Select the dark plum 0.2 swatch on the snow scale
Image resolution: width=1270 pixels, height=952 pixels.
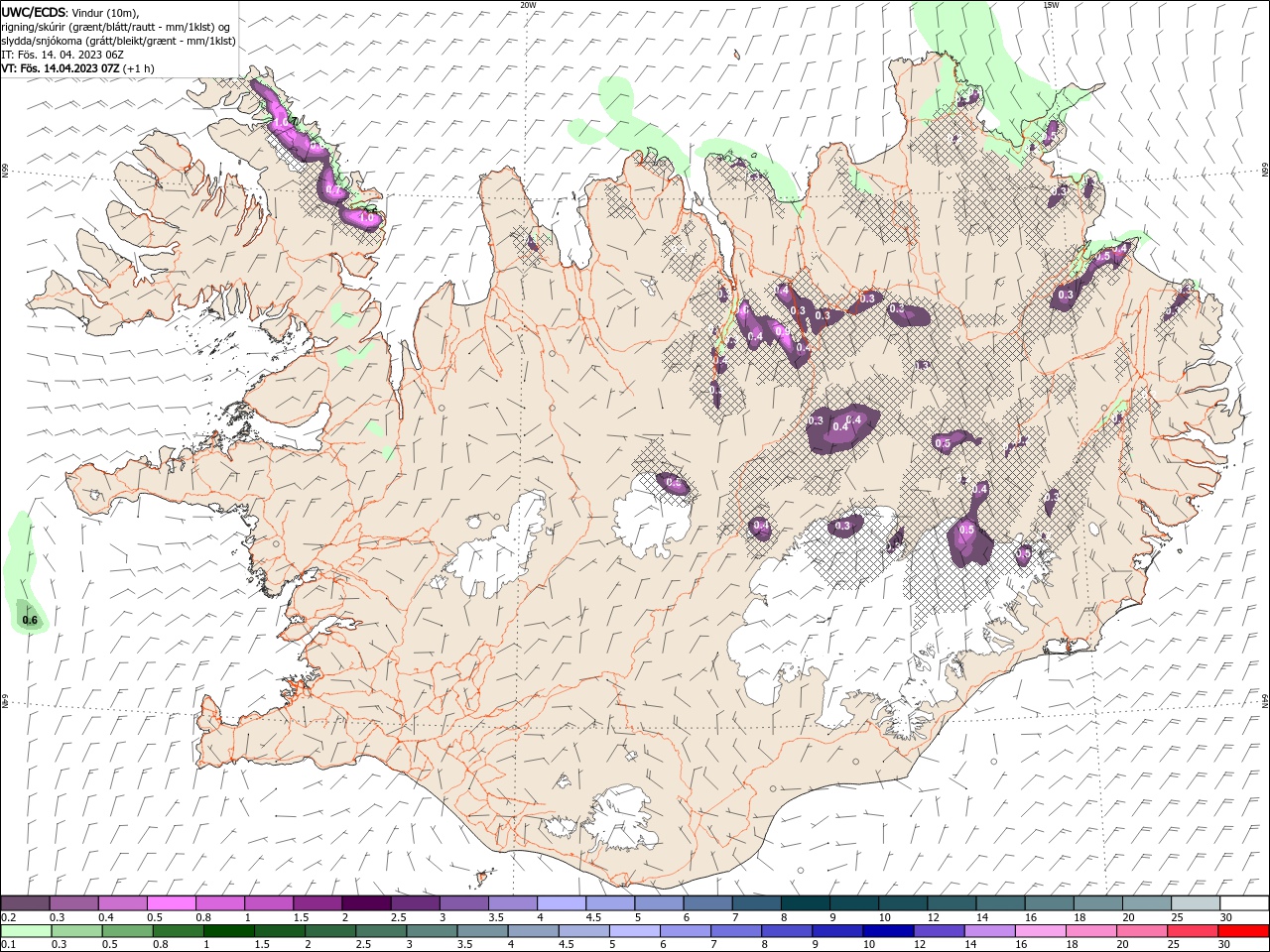pyautogui.click(x=25, y=903)
